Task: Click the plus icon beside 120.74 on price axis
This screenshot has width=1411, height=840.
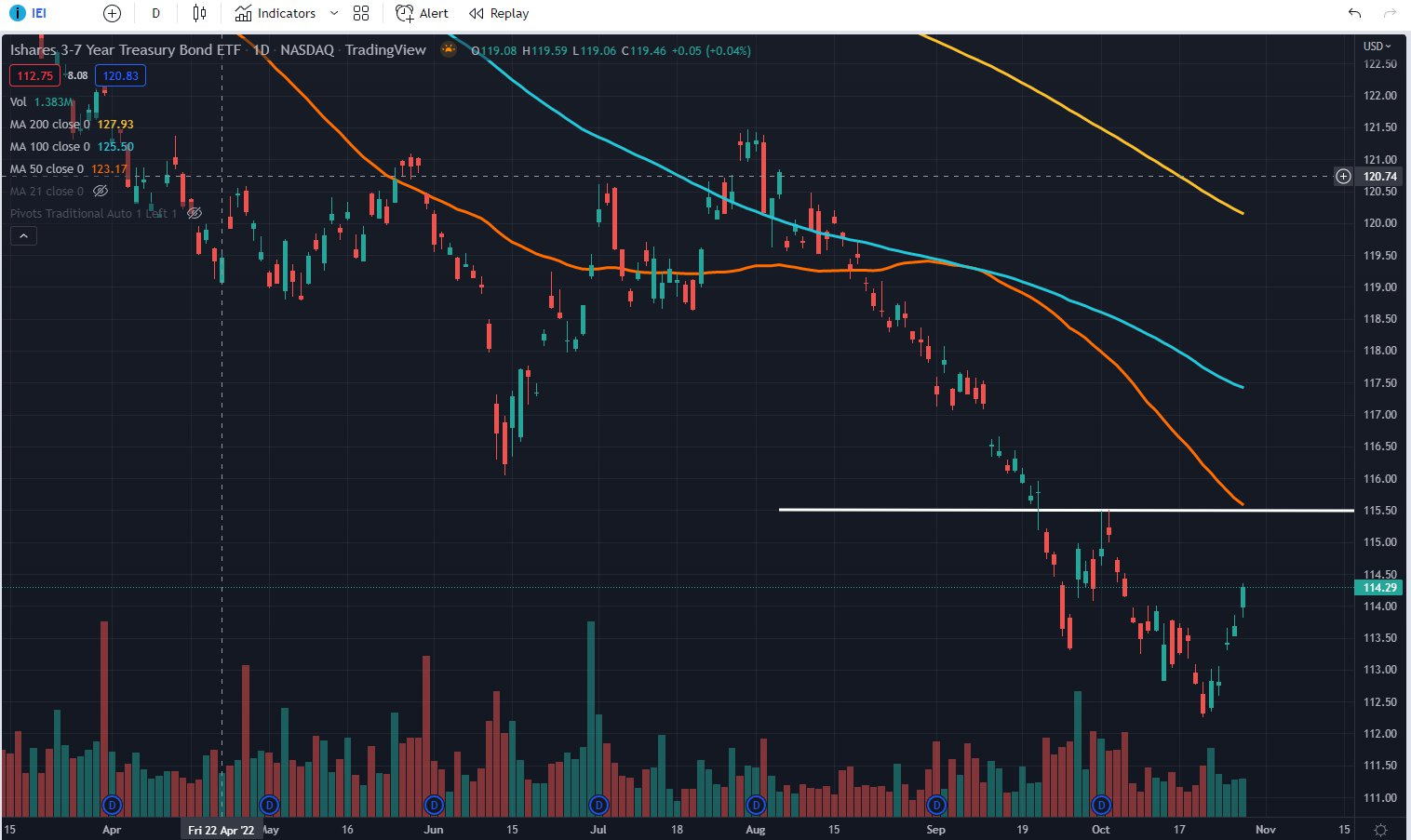Action: [1343, 176]
